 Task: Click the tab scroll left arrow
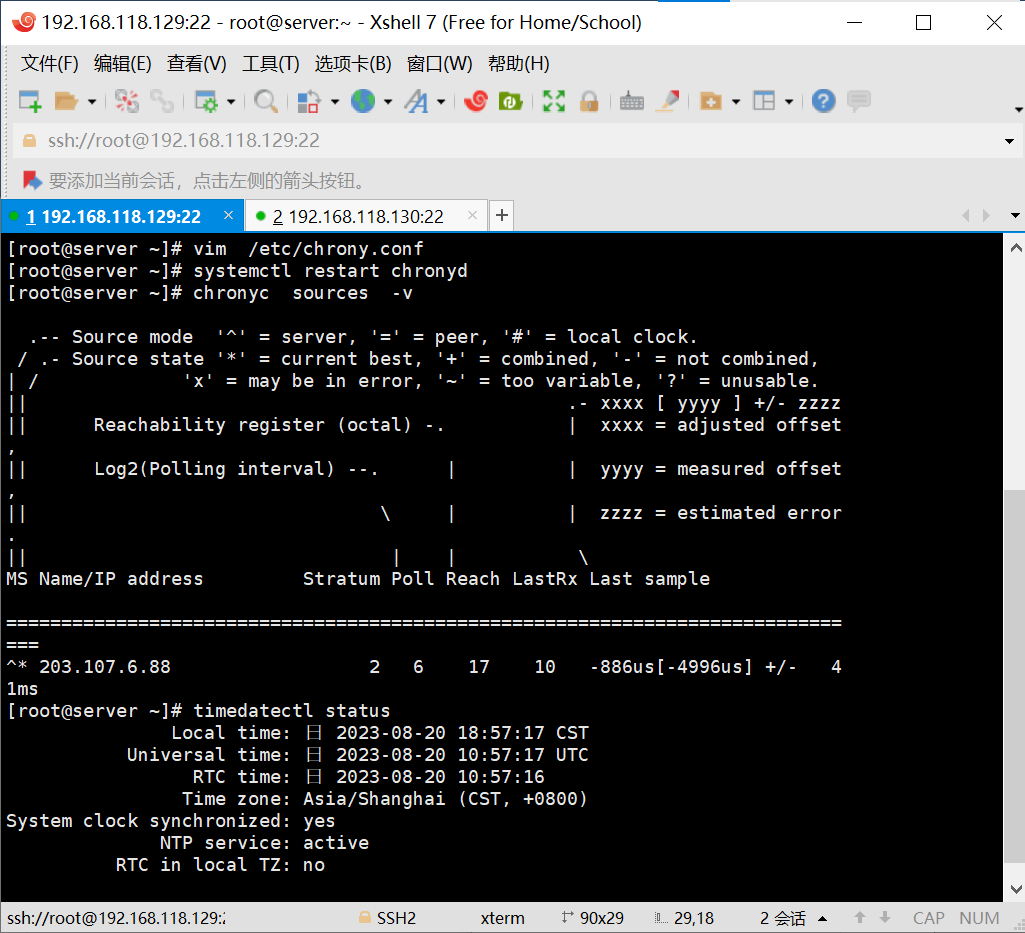coord(966,215)
